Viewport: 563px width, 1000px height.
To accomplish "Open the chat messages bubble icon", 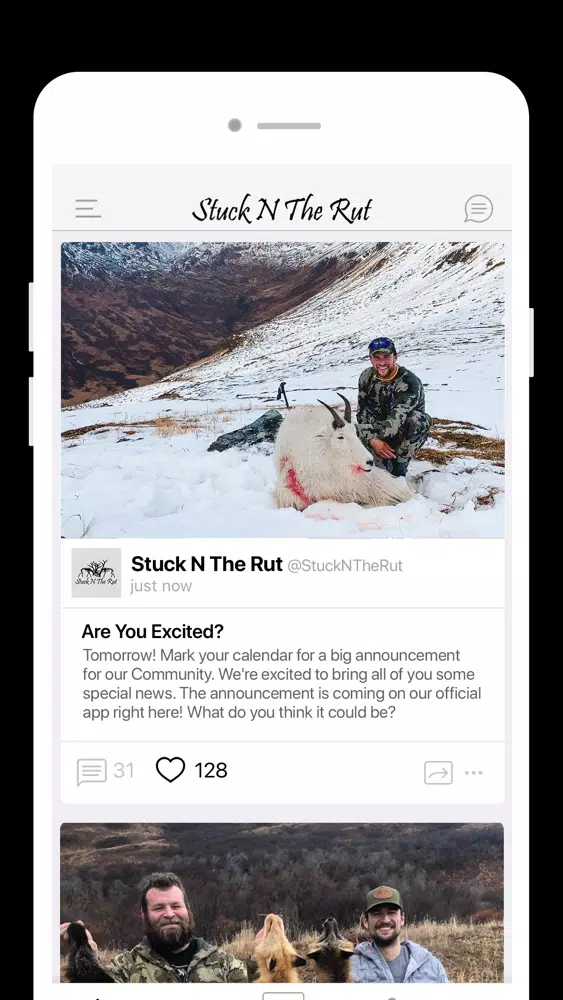I will tap(478, 209).
